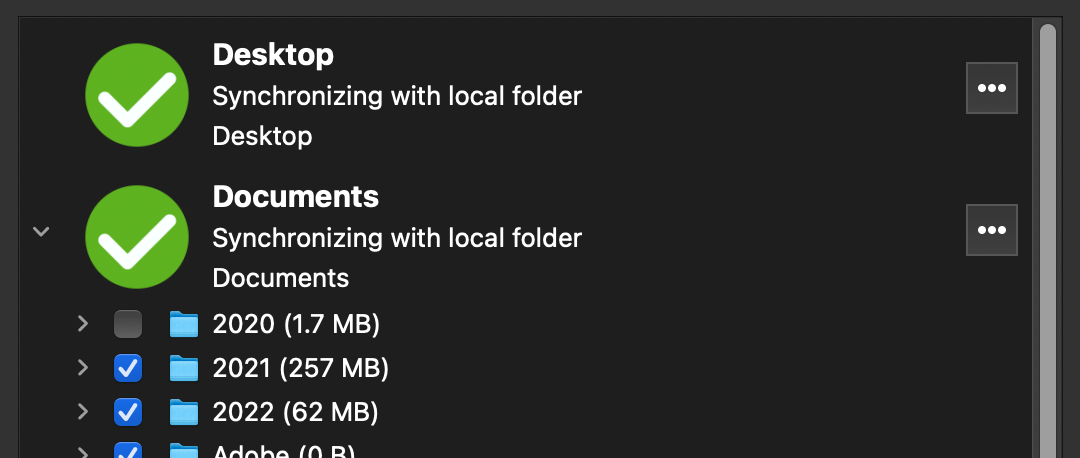Open the Desktop folder options menu
This screenshot has width=1080, height=458.
(991, 88)
